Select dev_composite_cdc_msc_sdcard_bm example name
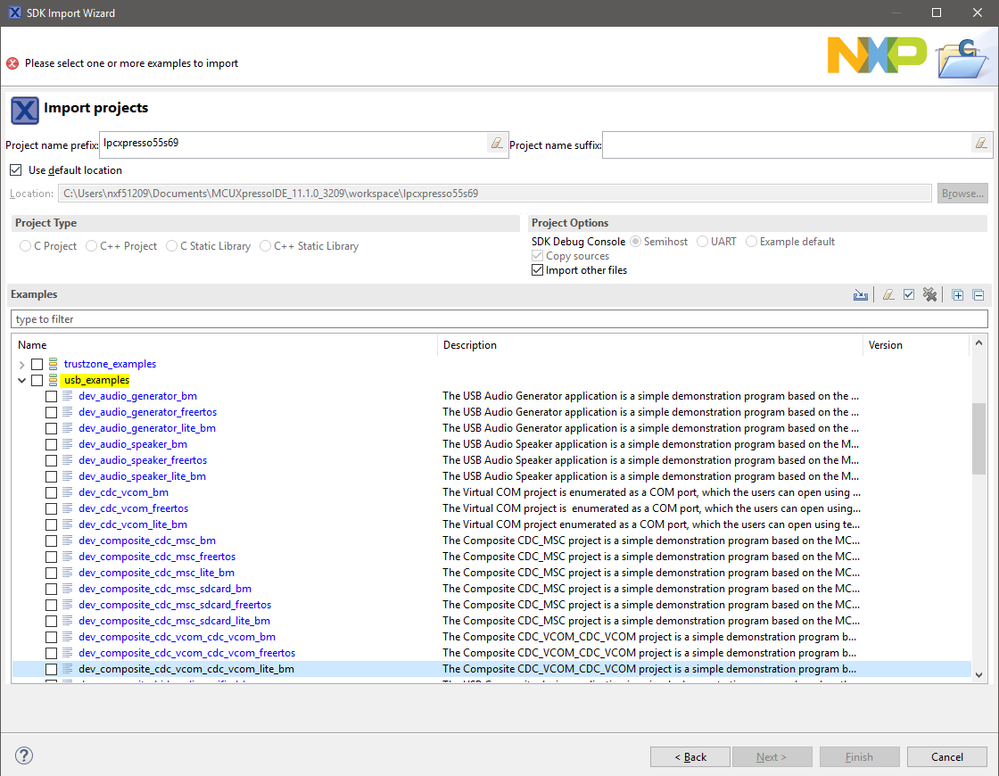 [165, 589]
